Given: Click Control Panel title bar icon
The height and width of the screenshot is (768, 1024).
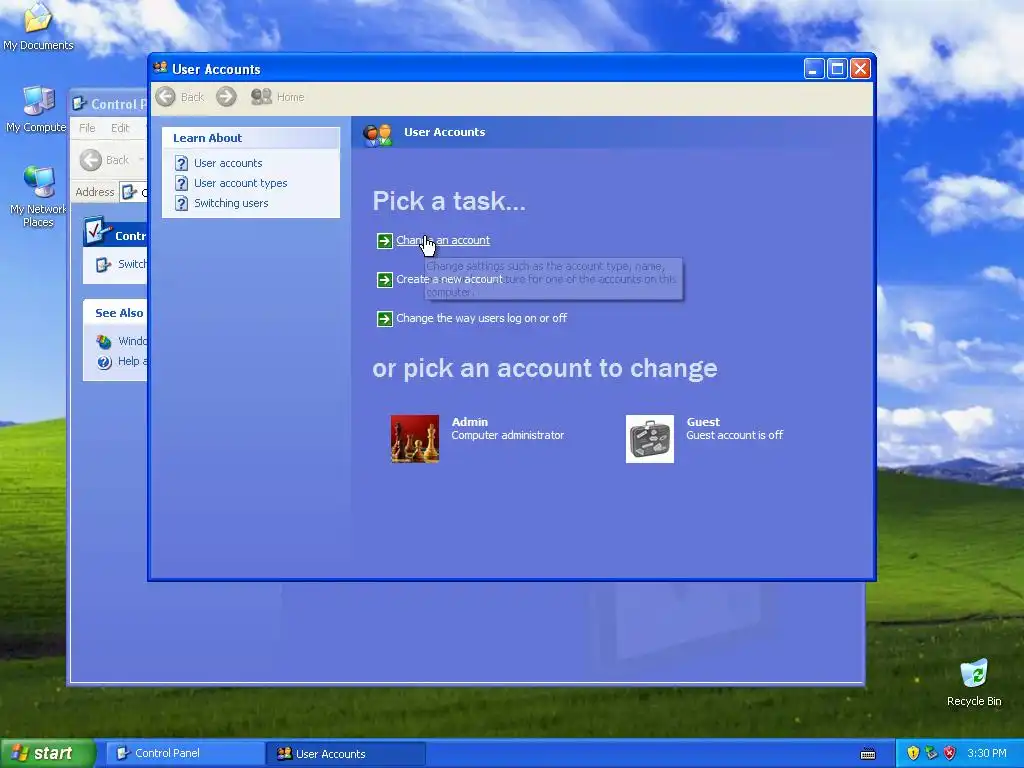Looking at the screenshot, I should pos(80,104).
